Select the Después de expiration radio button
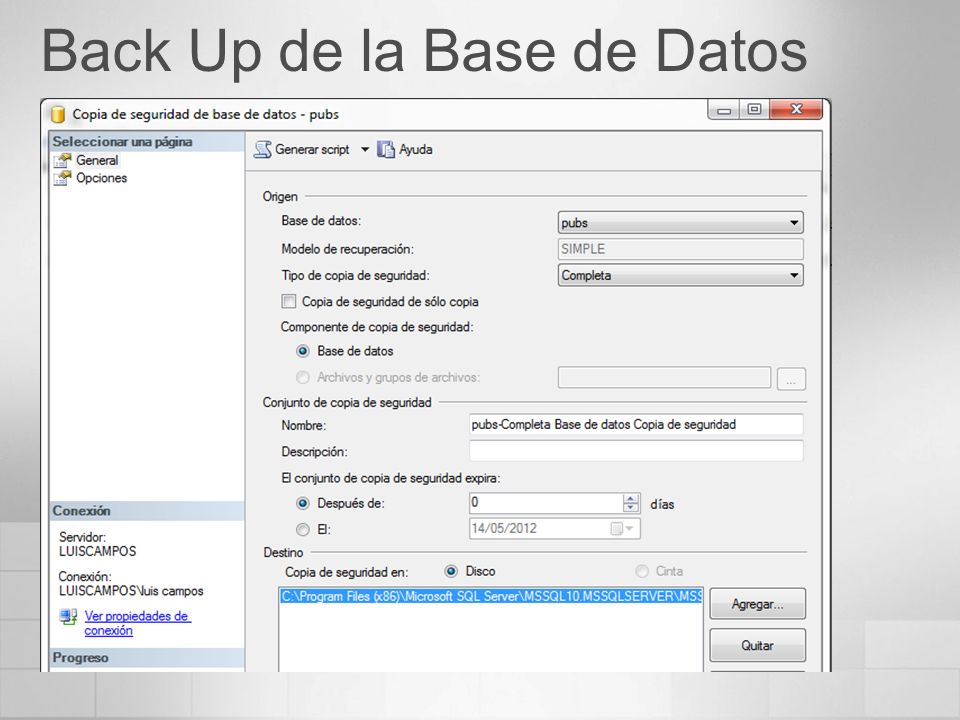Viewport: 960px width, 720px height. pos(302,503)
